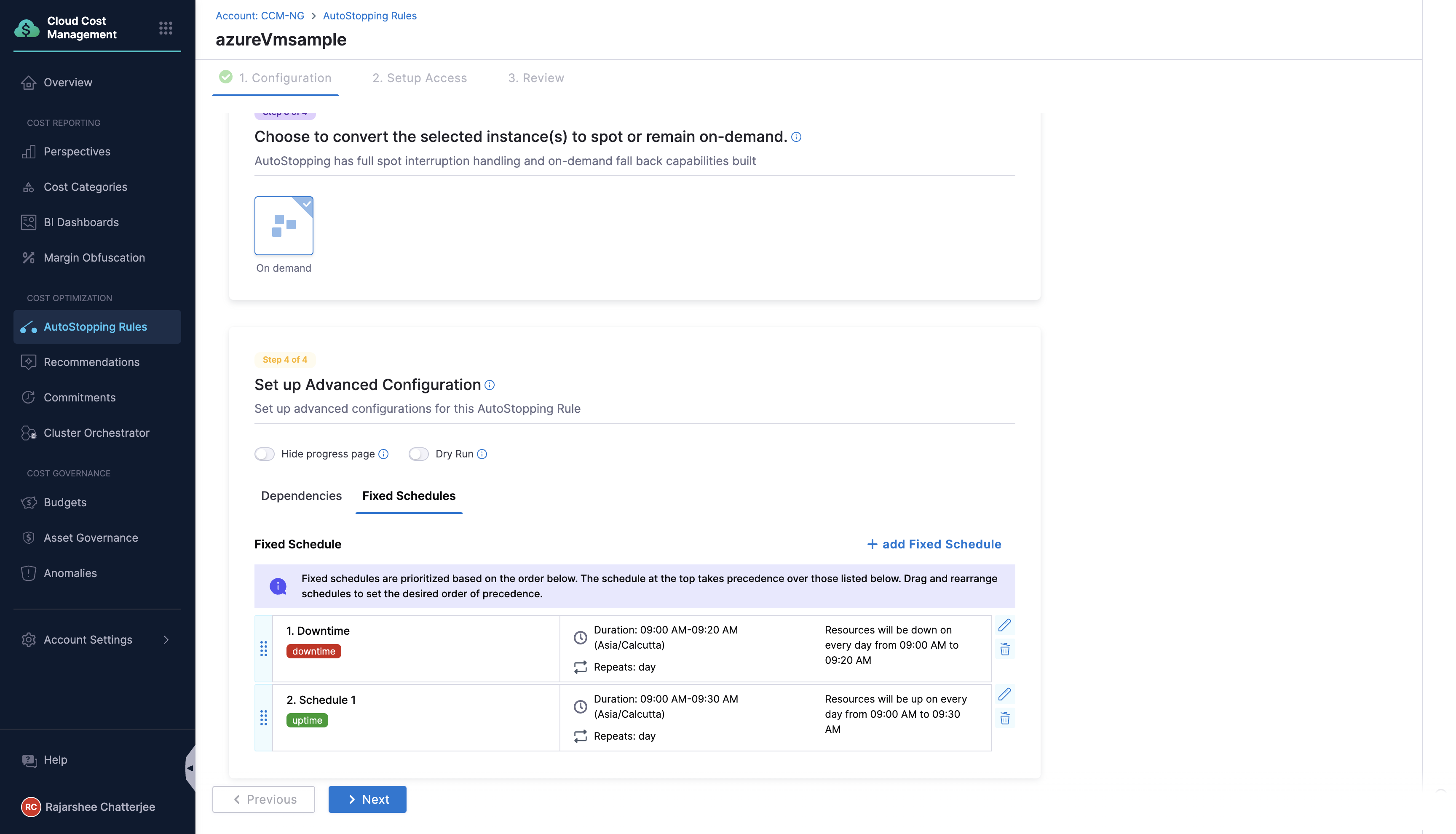Delete the Downtime schedule via trash icon
Image resolution: width=1456 pixels, height=834 pixels.
click(x=1004, y=649)
